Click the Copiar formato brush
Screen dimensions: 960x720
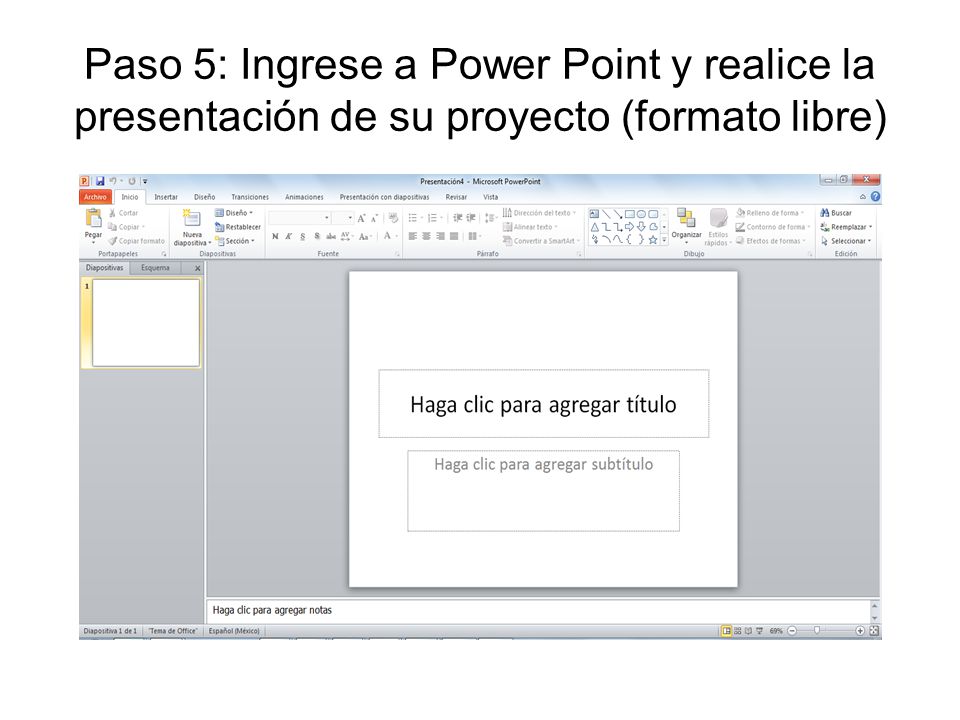pyautogui.click(x=113, y=241)
